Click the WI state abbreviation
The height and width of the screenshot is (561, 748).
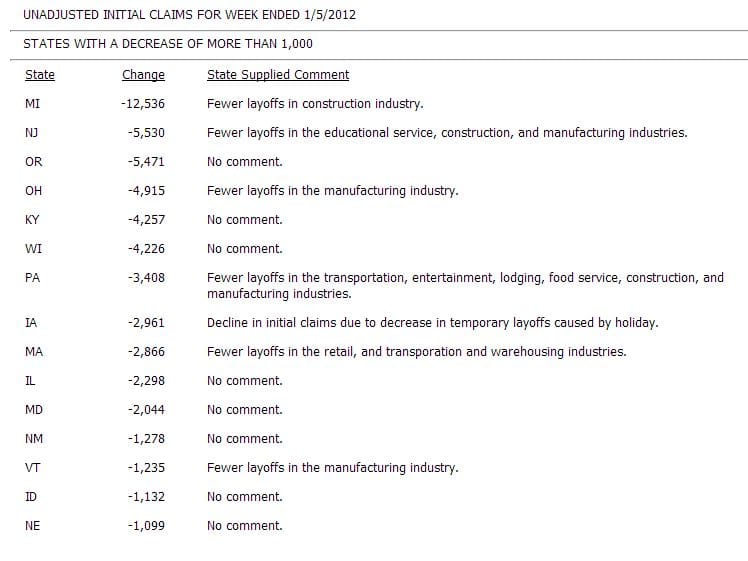pyautogui.click(x=33, y=249)
